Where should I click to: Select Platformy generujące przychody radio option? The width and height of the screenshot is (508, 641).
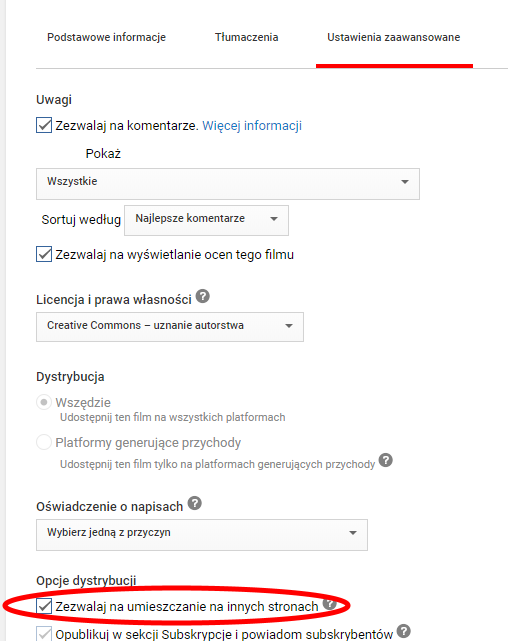[x=44, y=442]
